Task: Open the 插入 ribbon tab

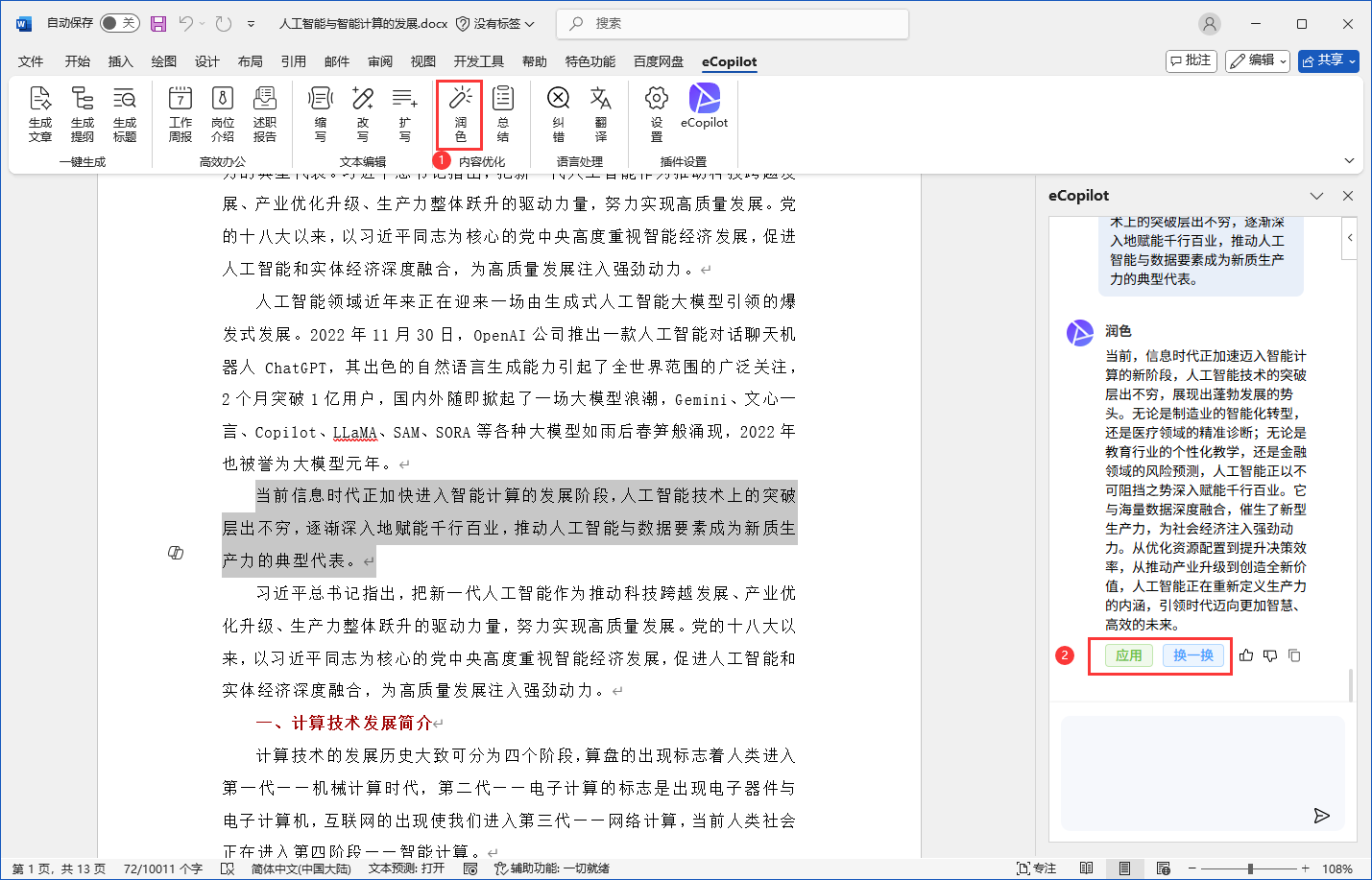Action: (120, 61)
